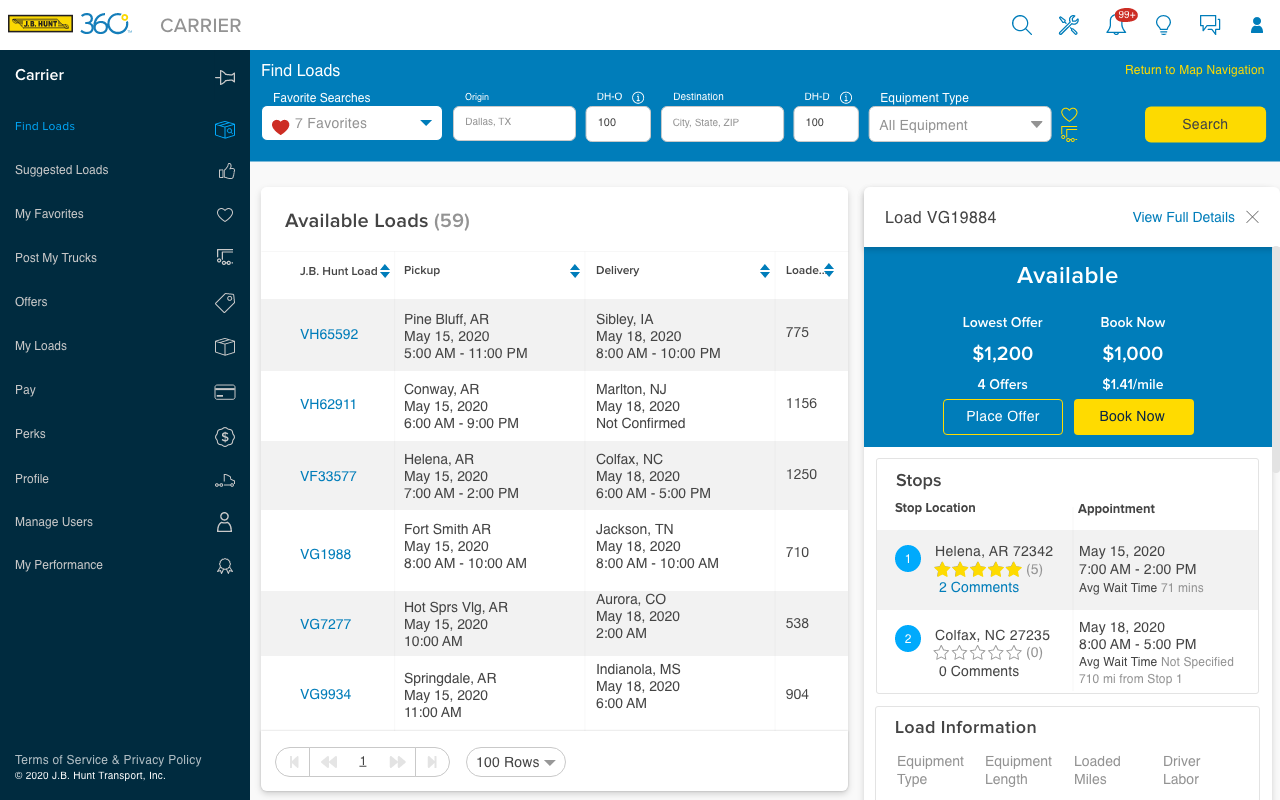
Task: Click the Place Offer button
Action: coord(1003,417)
